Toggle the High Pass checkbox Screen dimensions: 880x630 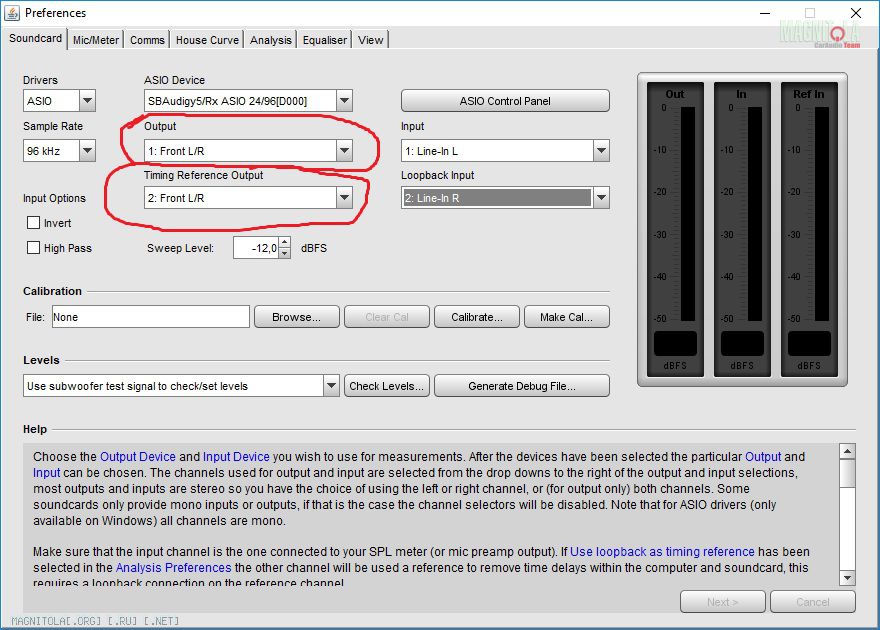pyautogui.click(x=34, y=248)
